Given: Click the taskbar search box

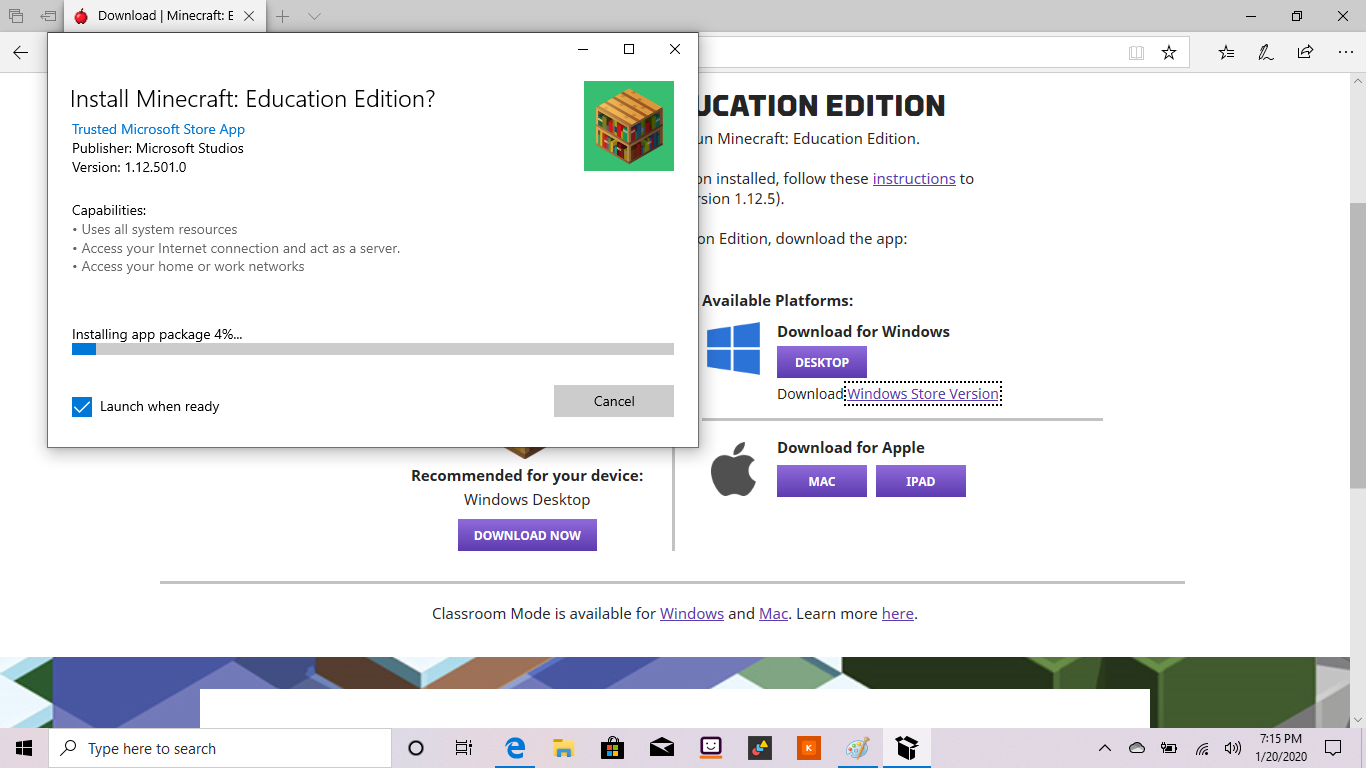Looking at the screenshot, I should click(220, 748).
